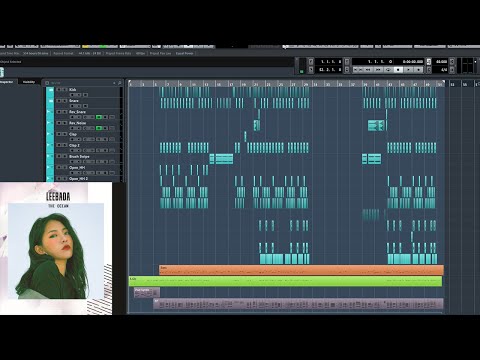
Task: Enable monitoring on the Kick track
Action: pyautogui.click(x=79, y=95)
